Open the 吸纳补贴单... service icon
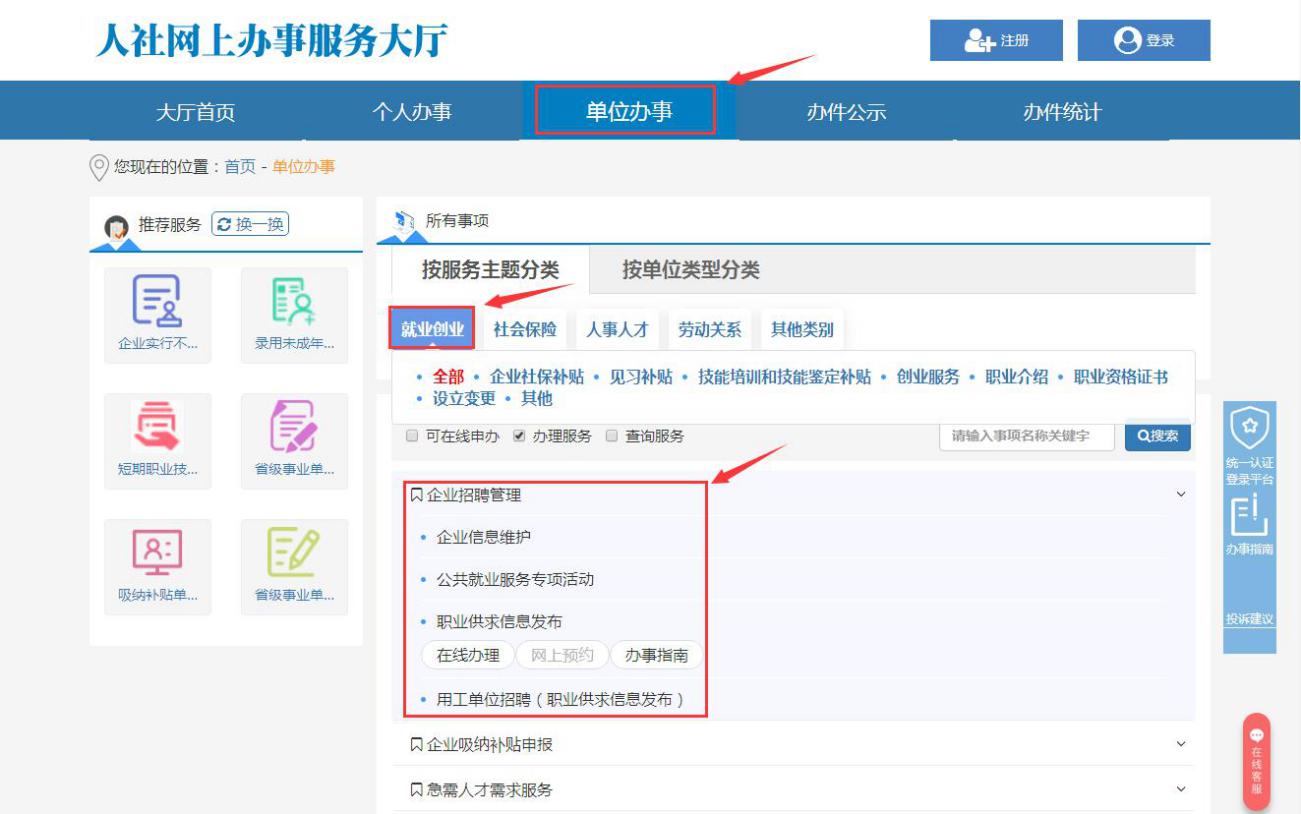 click(x=157, y=552)
